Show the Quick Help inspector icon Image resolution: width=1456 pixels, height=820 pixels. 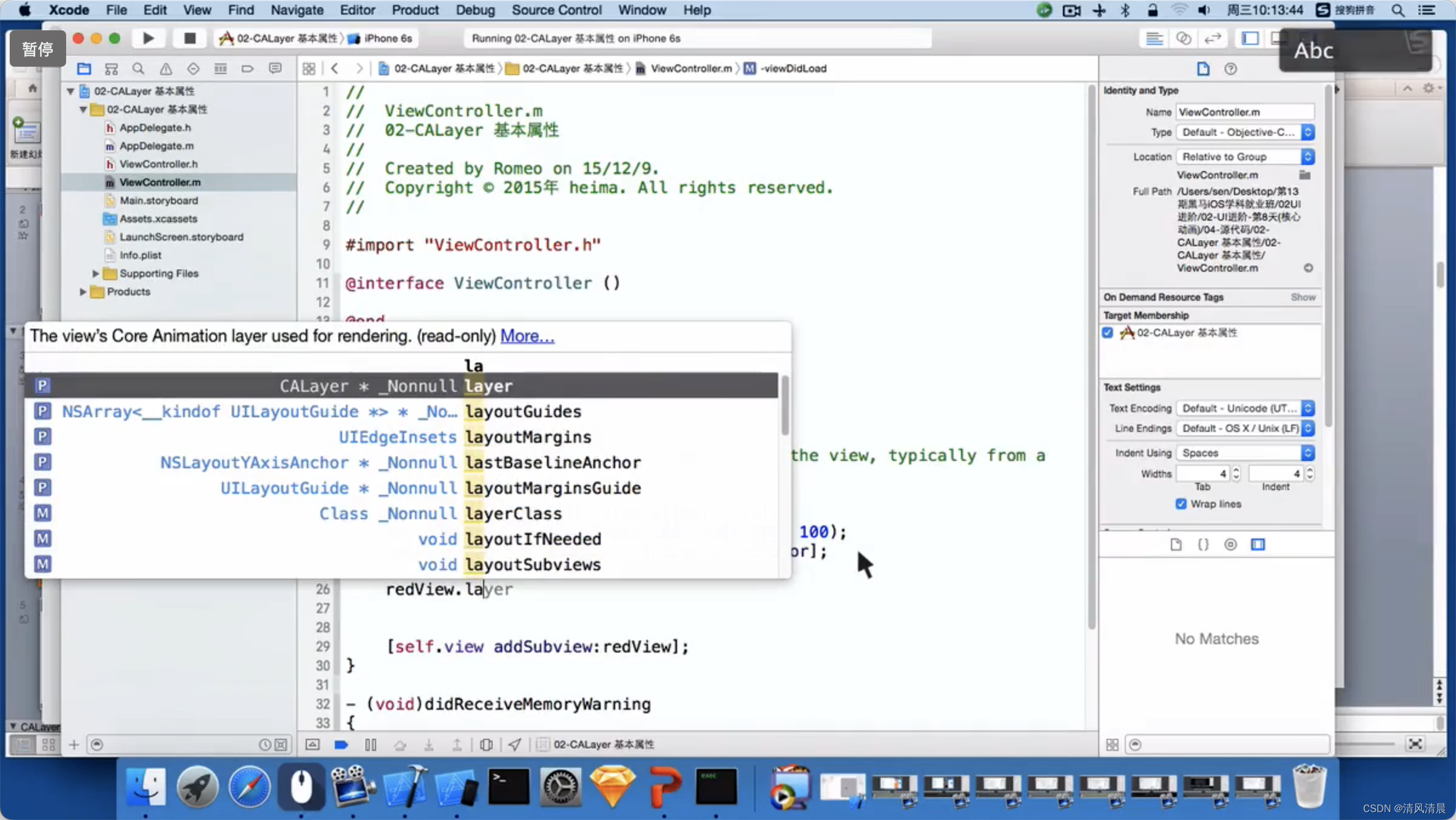point(1230,69)
